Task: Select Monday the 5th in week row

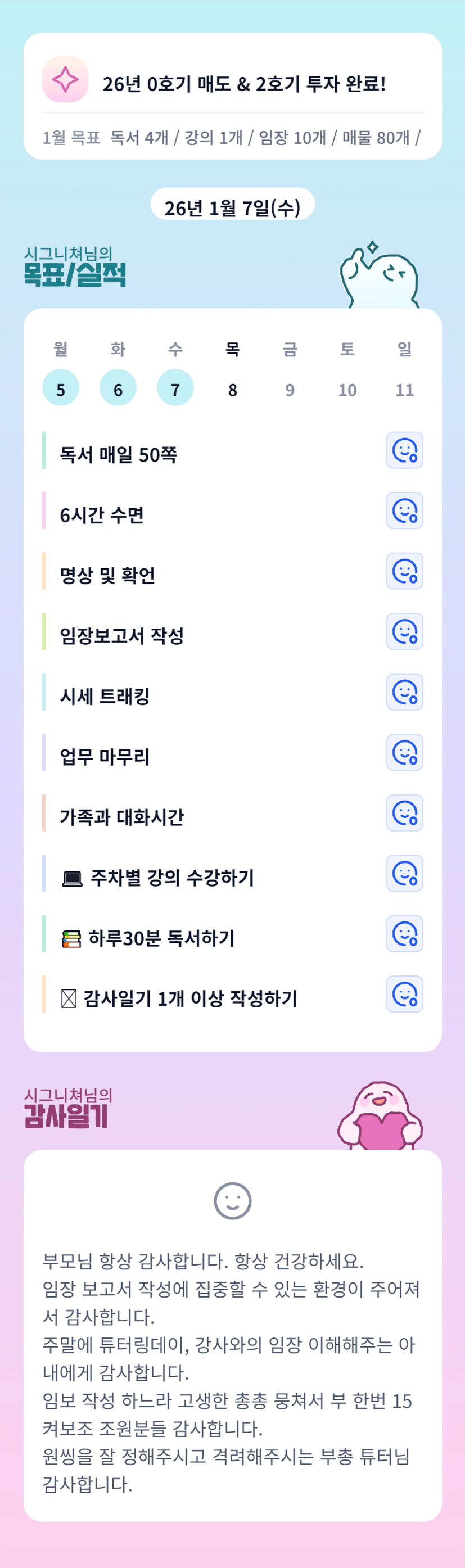Action: [x=60, y=388]
